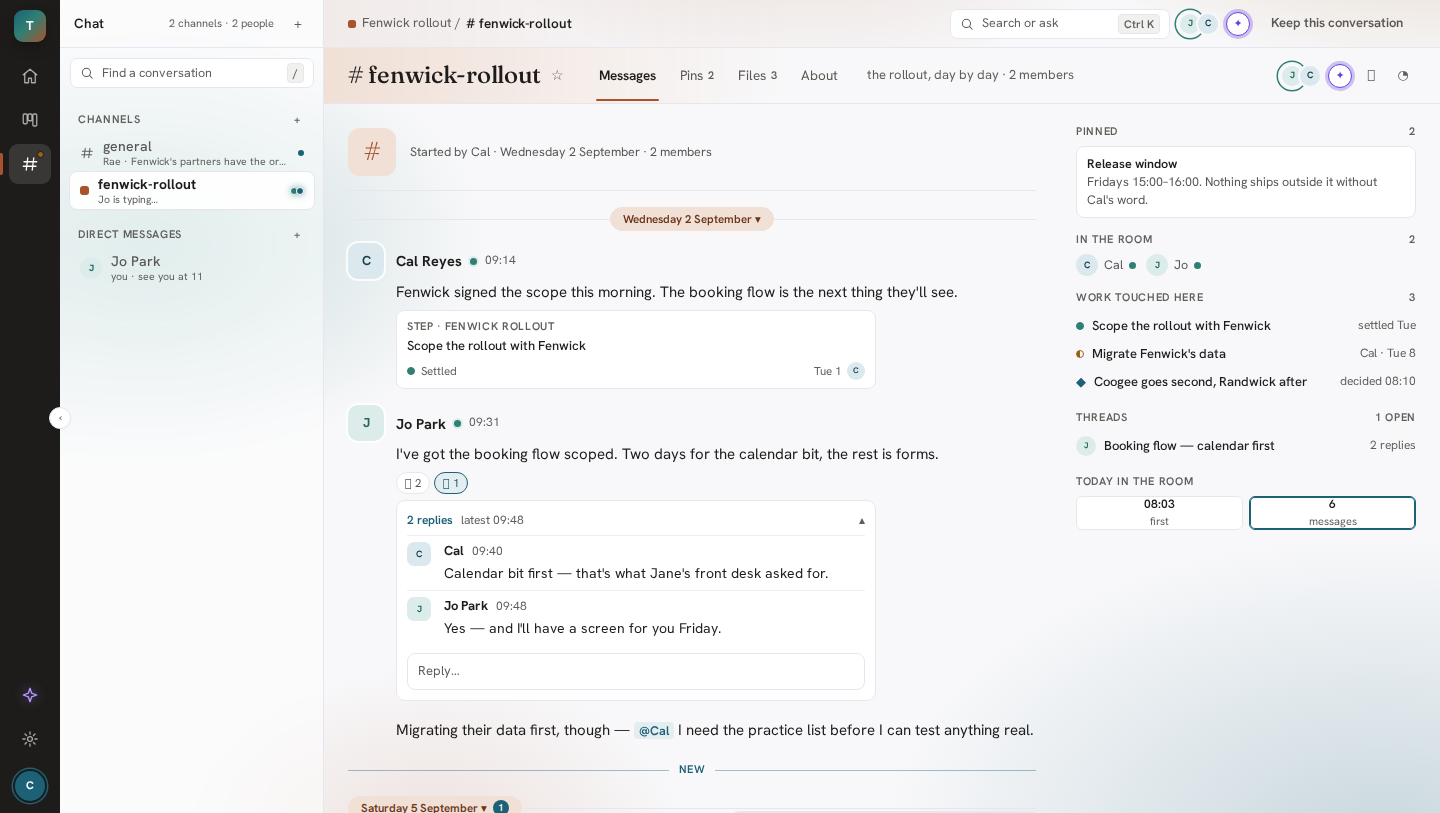Open the Pins tab
Image resolution: width=1440 pixels, height=813 pixels.
point(697,76)
